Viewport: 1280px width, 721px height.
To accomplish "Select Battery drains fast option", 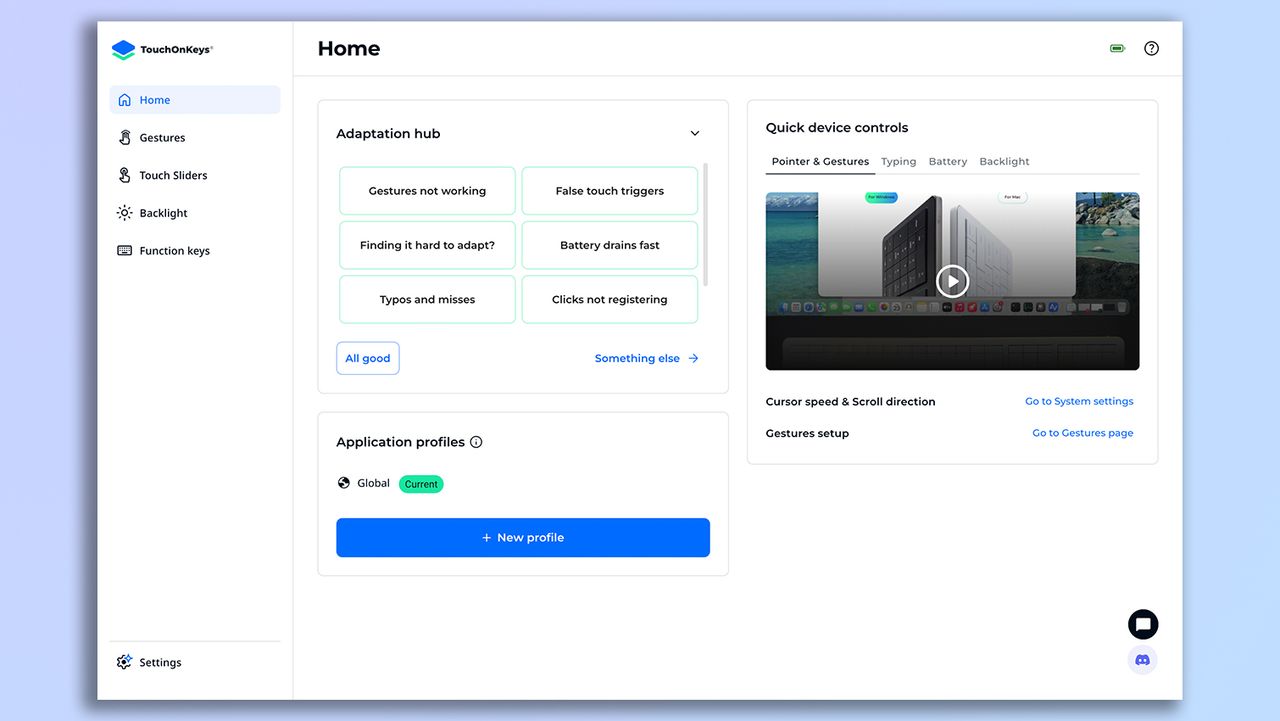I will 610,245.
